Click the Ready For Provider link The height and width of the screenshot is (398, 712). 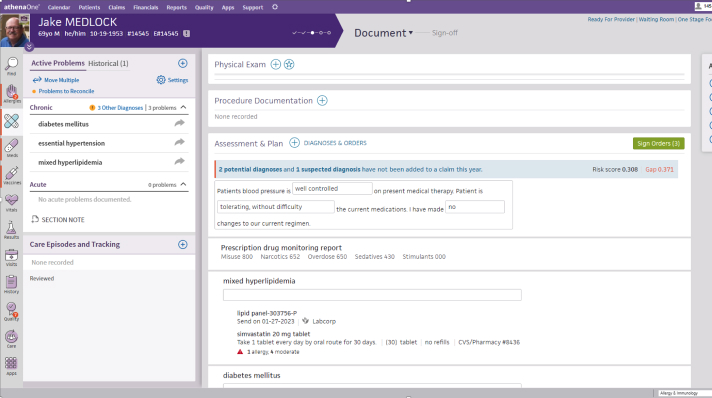(x=611, y=20)
